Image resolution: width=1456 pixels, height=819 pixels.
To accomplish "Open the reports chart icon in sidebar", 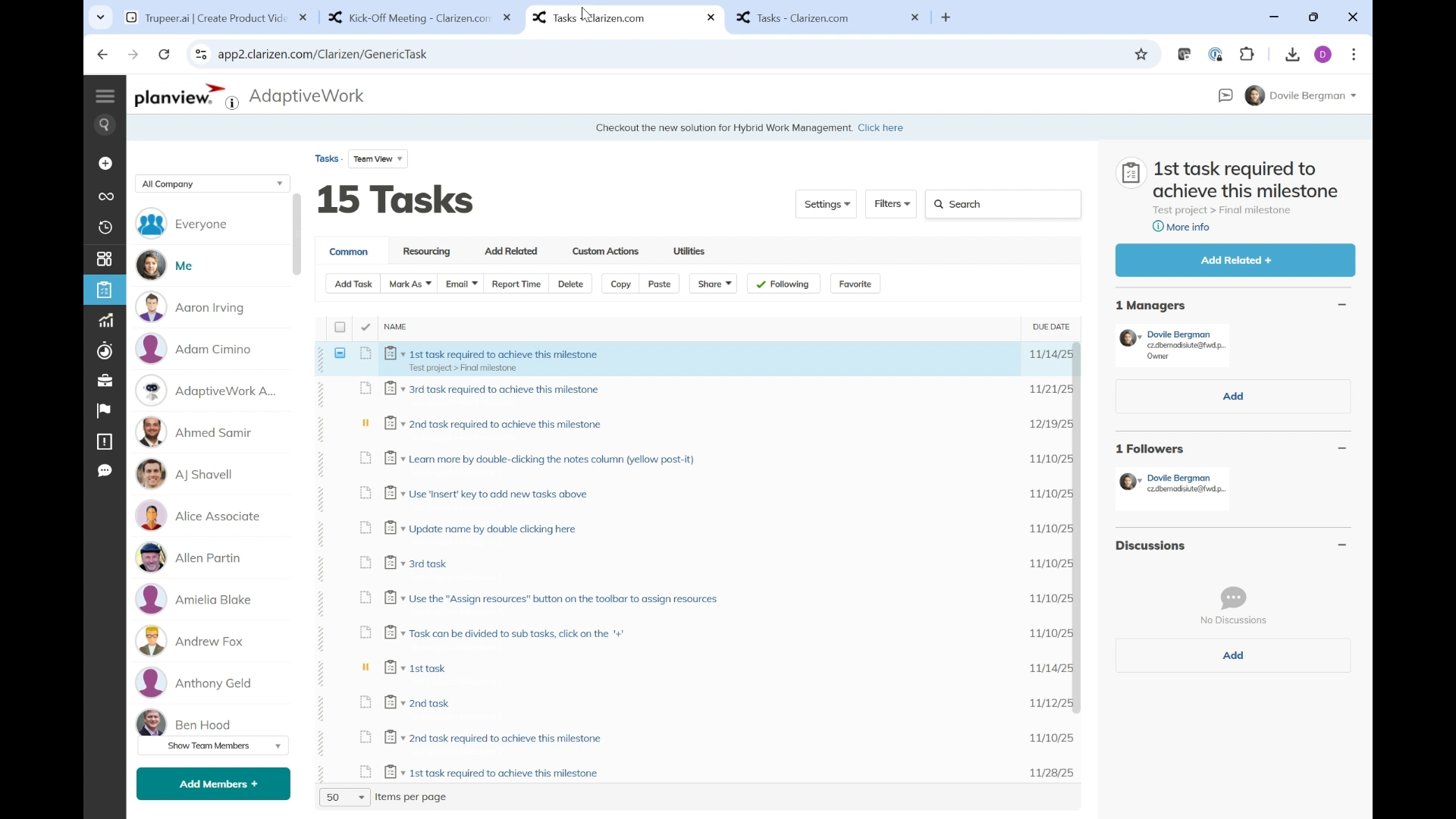I will [106, 320].
